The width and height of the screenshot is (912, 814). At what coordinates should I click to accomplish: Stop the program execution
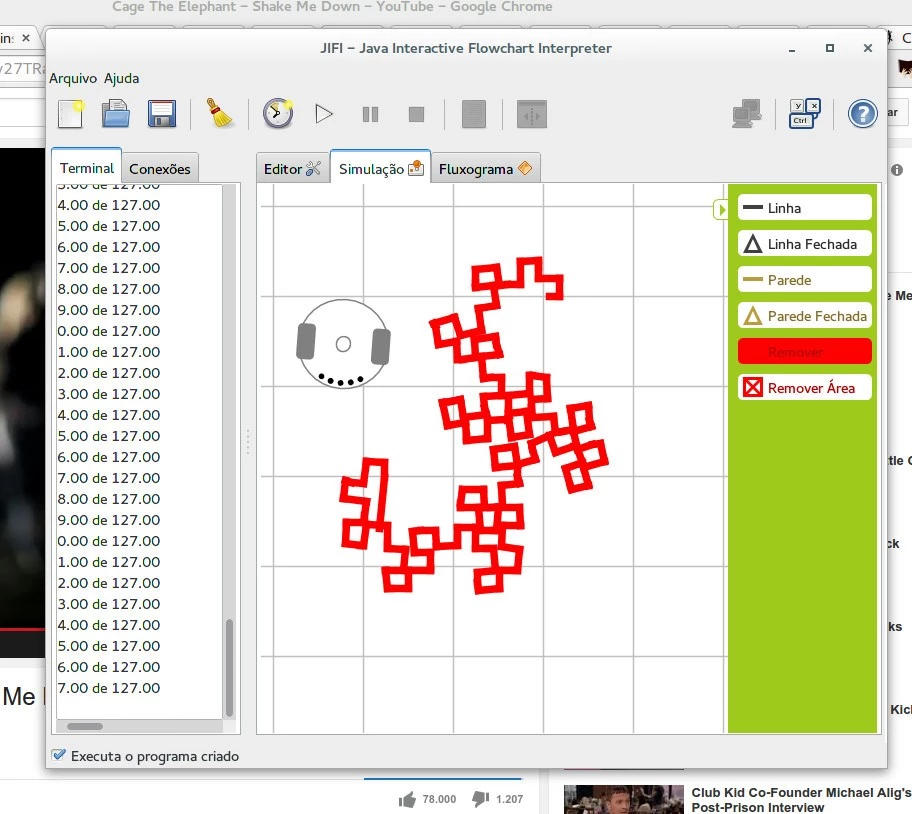pos(416,115)
